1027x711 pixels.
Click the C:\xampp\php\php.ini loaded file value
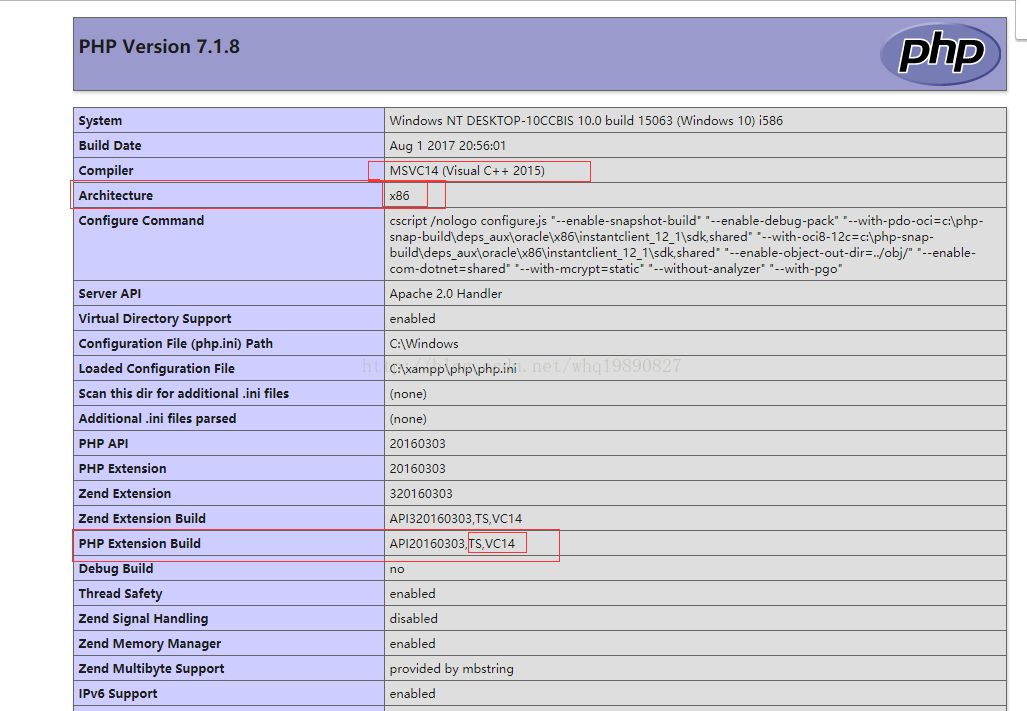click(453, 369)
